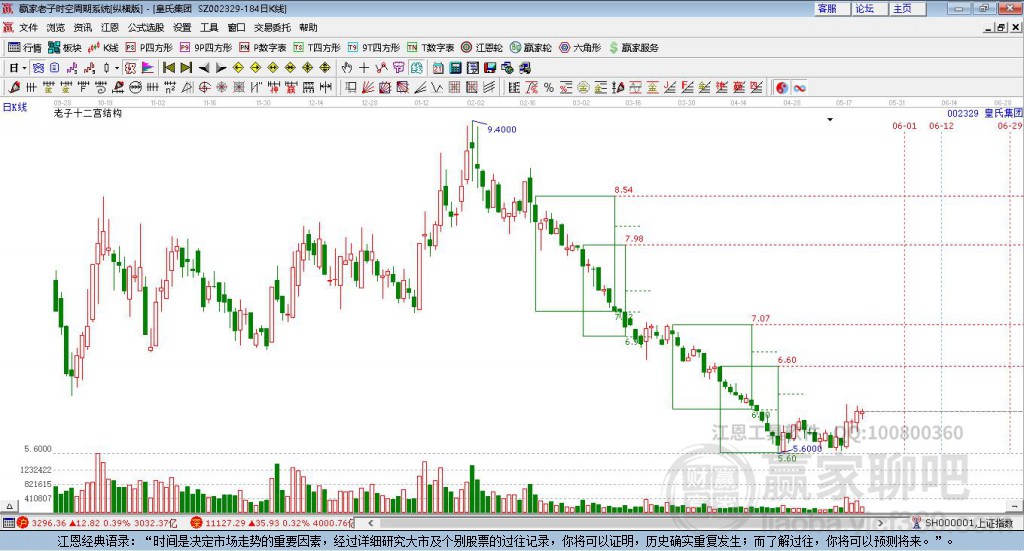Click the down-arrow expander at lower right
The image size is (1024, 551).
point(1014,506)
